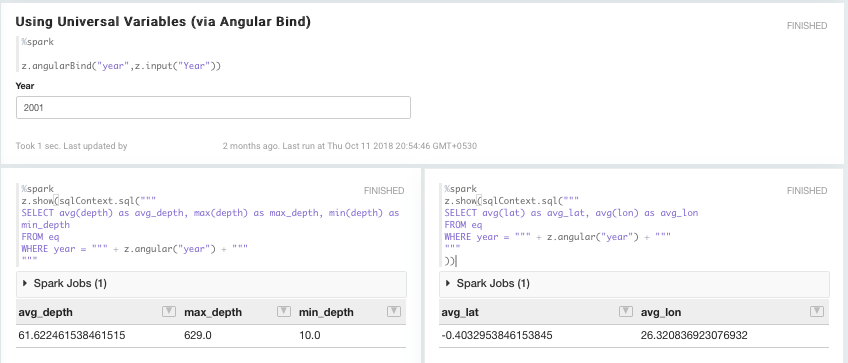The image size is (848, 363).
Task: Click the FROM eq line in depth query
Action: click(x=41, y=236)
